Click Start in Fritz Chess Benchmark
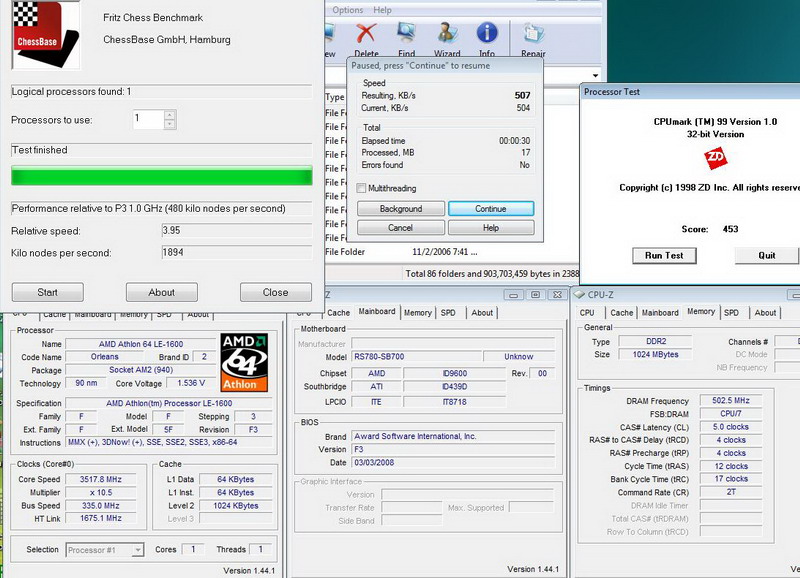Screen dimensions: 800x578 [x=47, y=292]
